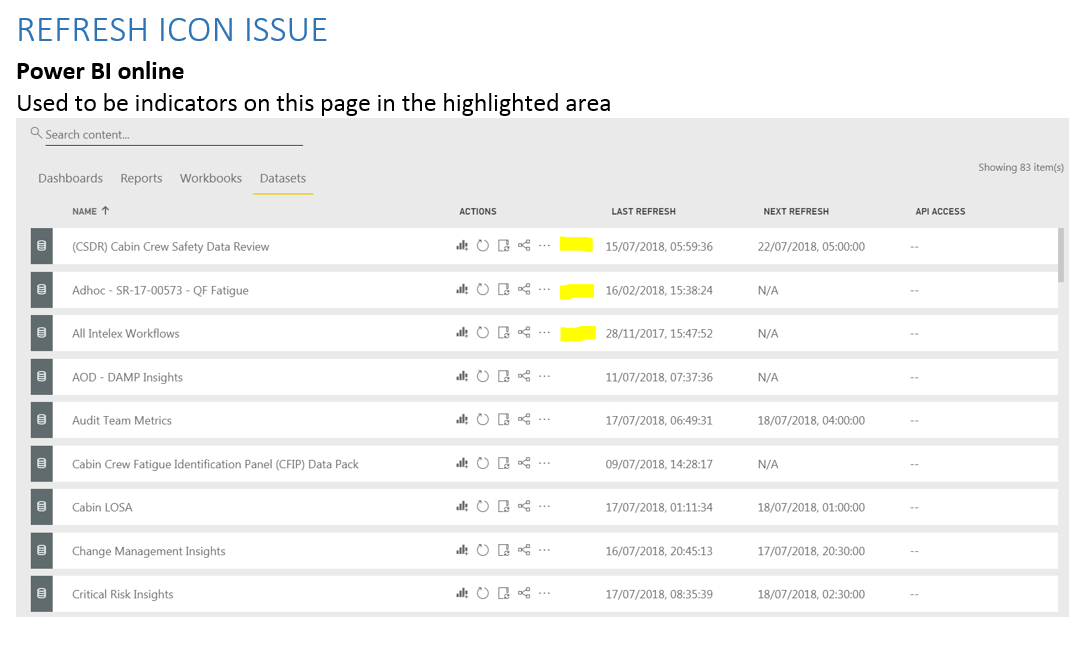The image size is (1081, 646).
Task: Refresh the Adhoc QF Fatigue dataset
Action: pos(483,290)
